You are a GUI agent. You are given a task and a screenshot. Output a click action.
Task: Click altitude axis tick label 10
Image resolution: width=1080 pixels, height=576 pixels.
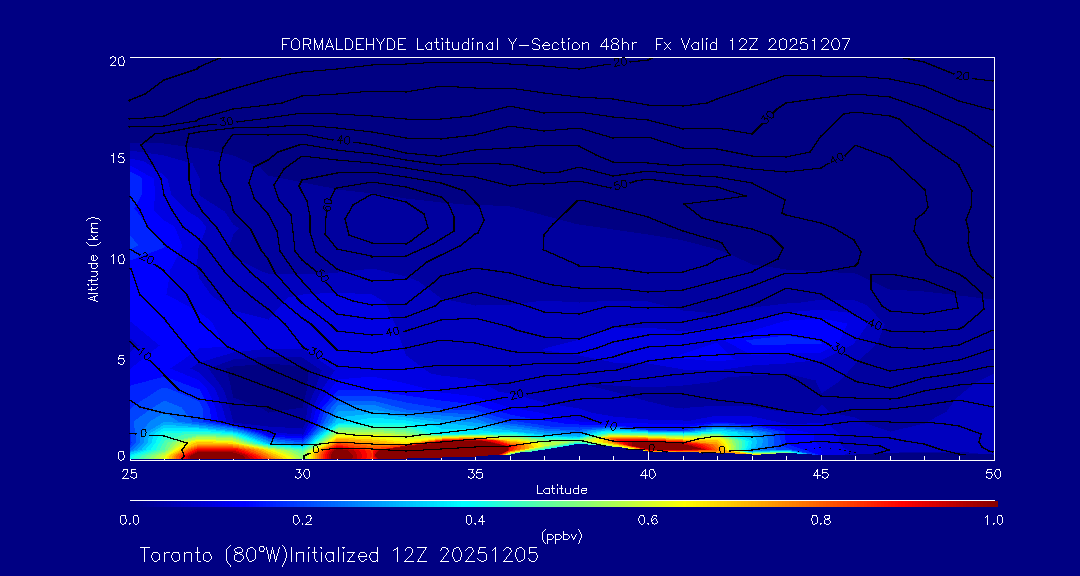pos(116,259)
